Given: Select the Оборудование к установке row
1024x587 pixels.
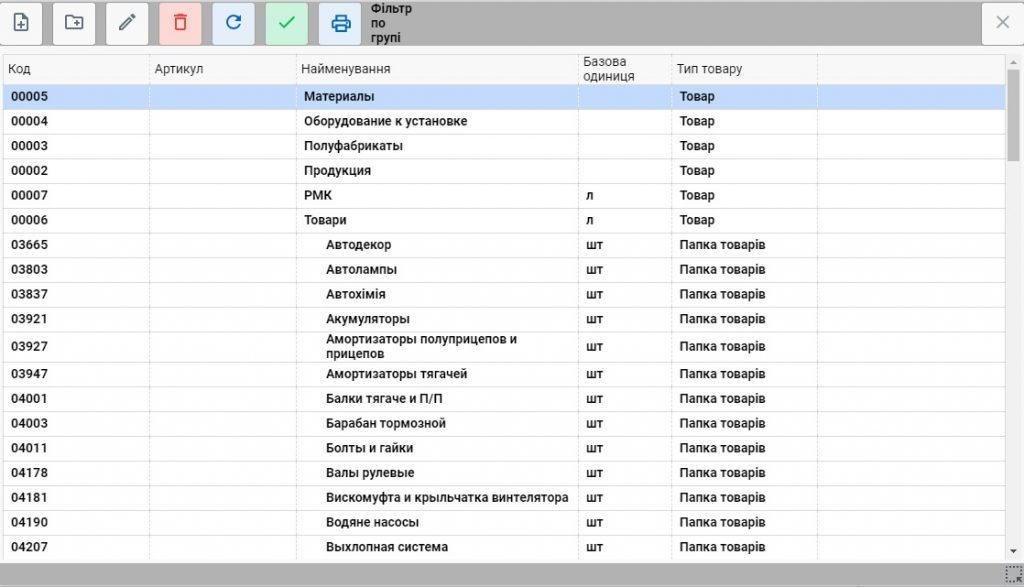Looking at the screenshot, I should (504, 121).
